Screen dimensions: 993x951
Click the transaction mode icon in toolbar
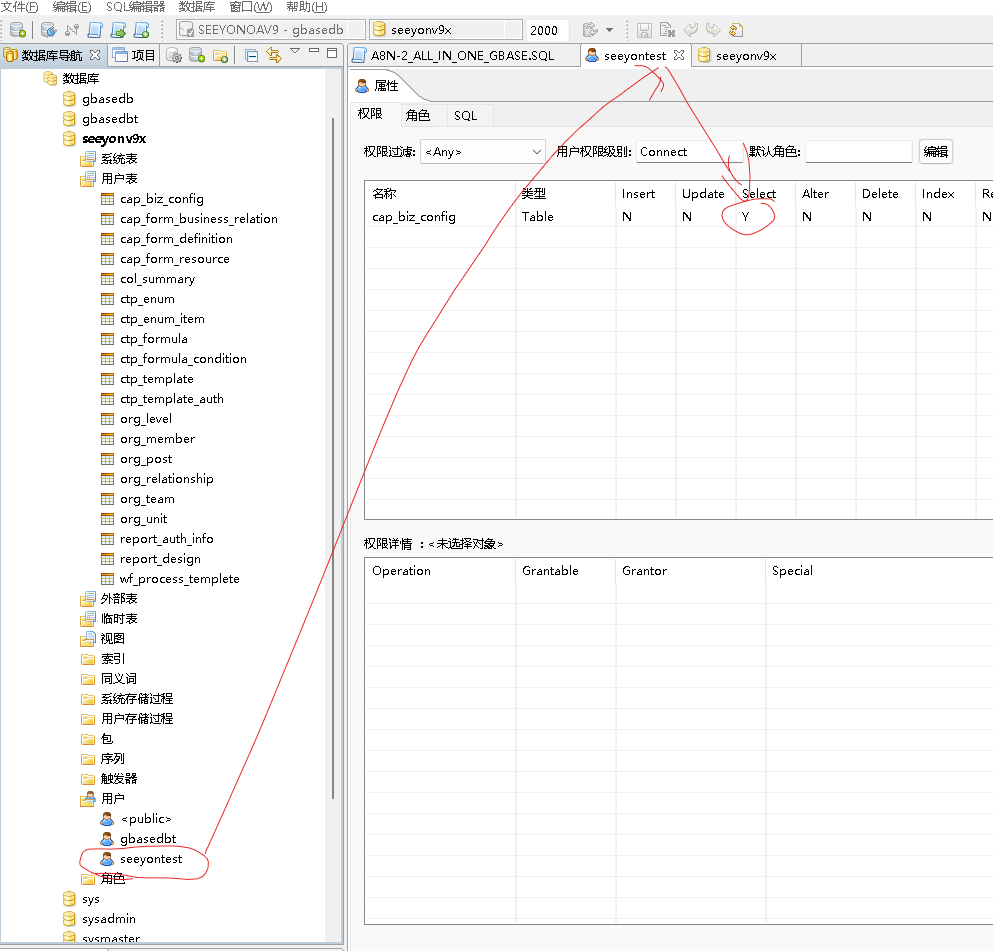590,30
